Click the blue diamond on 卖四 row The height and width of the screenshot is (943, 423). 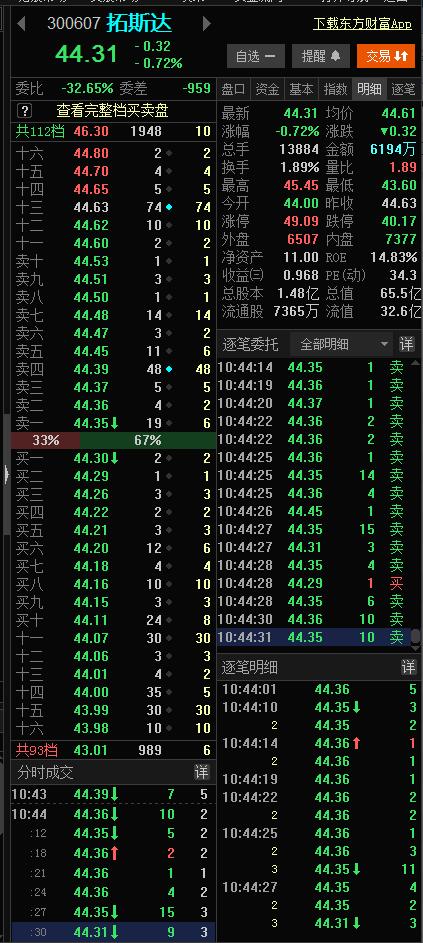pyautogui.click(x=169, y=369)
